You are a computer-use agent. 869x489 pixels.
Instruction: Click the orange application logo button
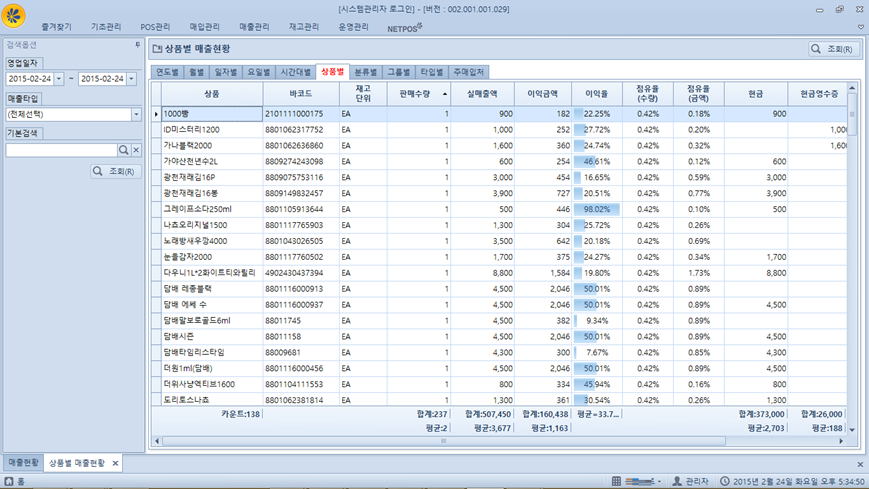coord(13,15)
